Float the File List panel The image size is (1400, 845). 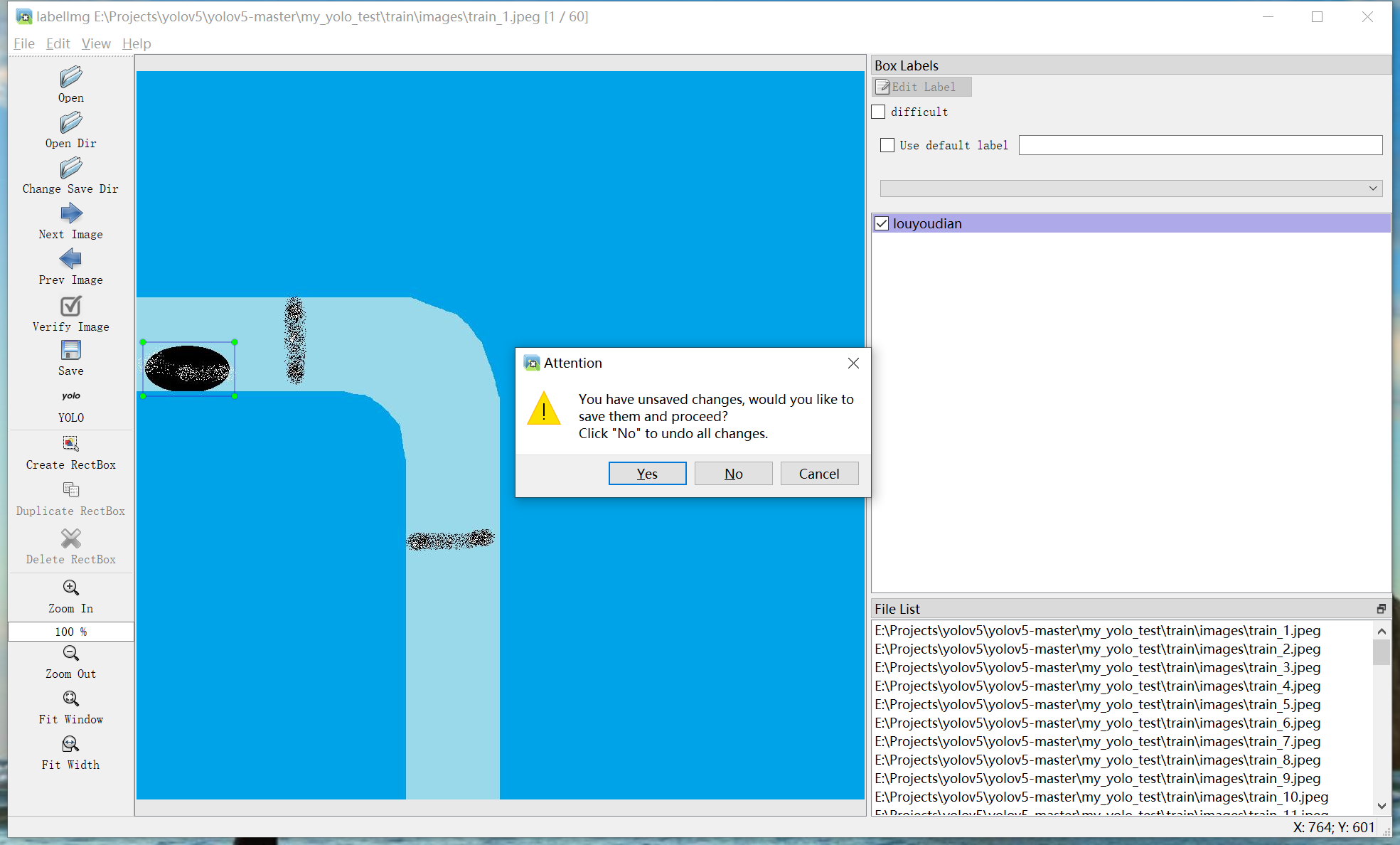1381,609
